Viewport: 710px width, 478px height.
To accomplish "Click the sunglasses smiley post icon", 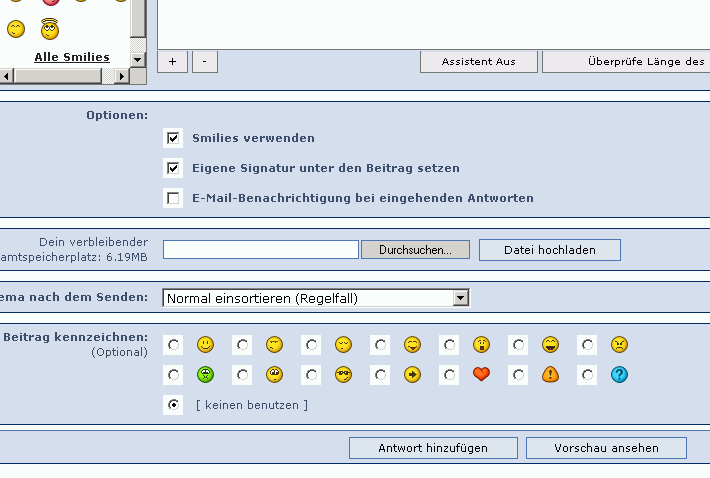I will (x=343, y=375).
